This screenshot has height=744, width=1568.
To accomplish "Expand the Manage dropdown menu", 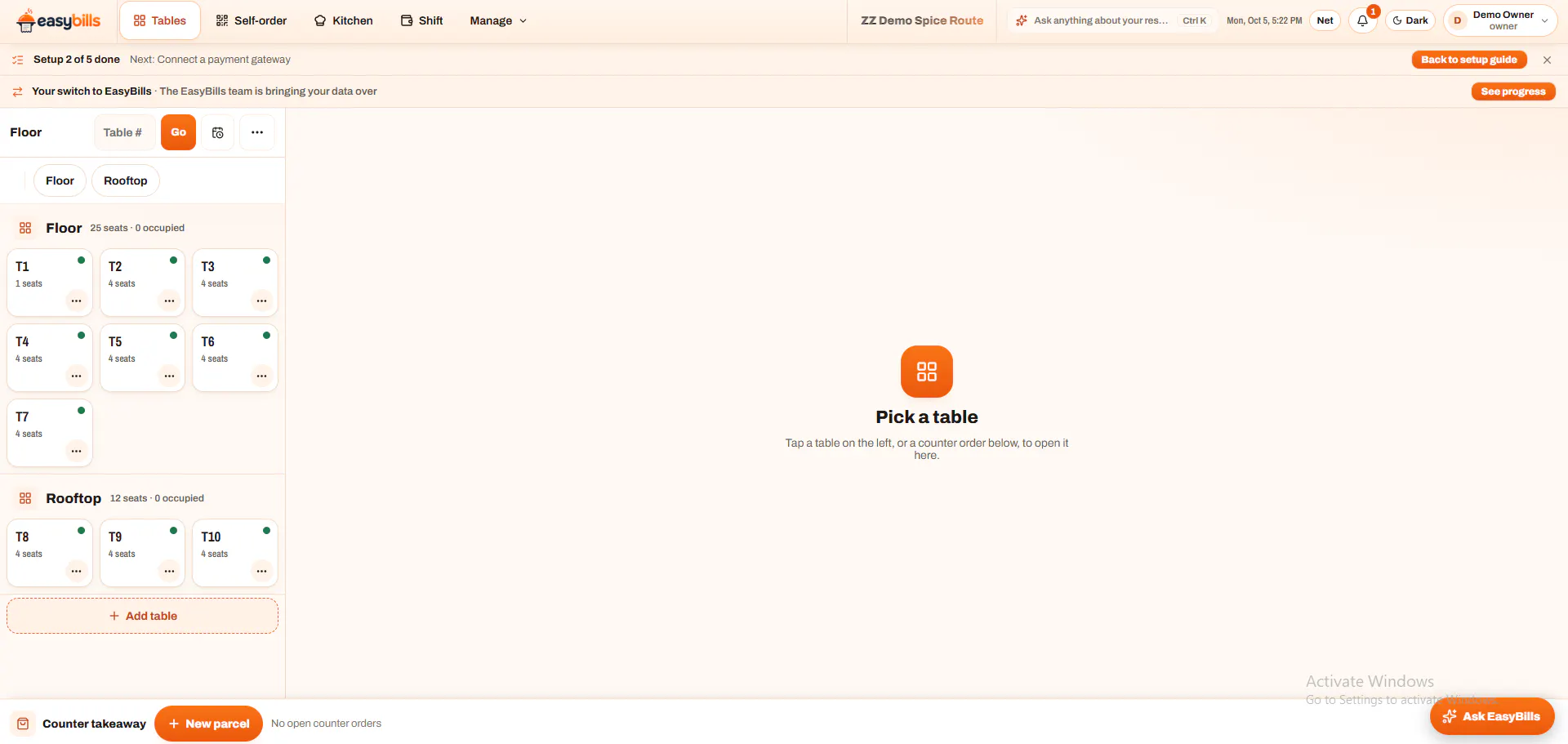I will click(498, 20).
